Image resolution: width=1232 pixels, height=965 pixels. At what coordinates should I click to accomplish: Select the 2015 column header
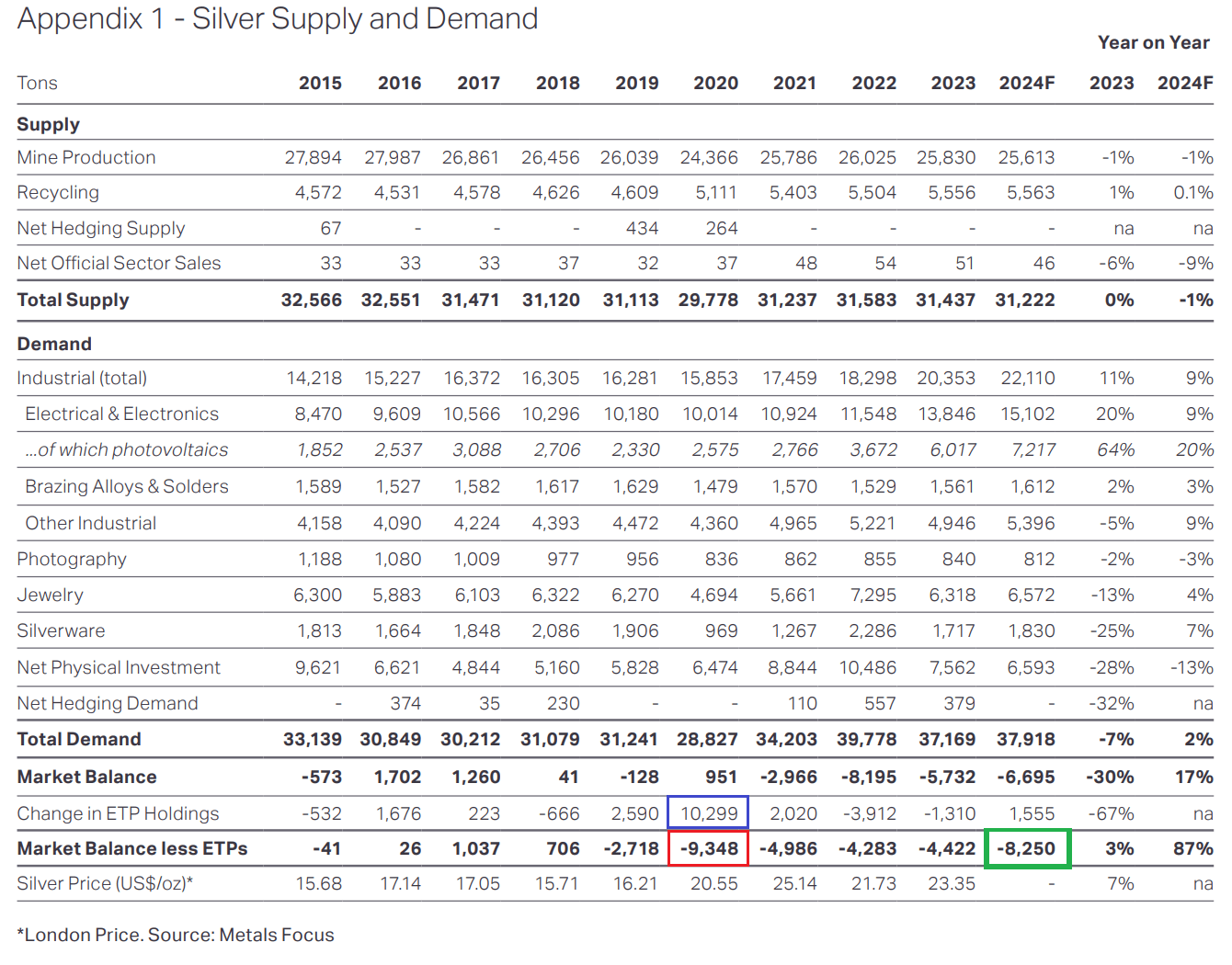click(320, 83)
